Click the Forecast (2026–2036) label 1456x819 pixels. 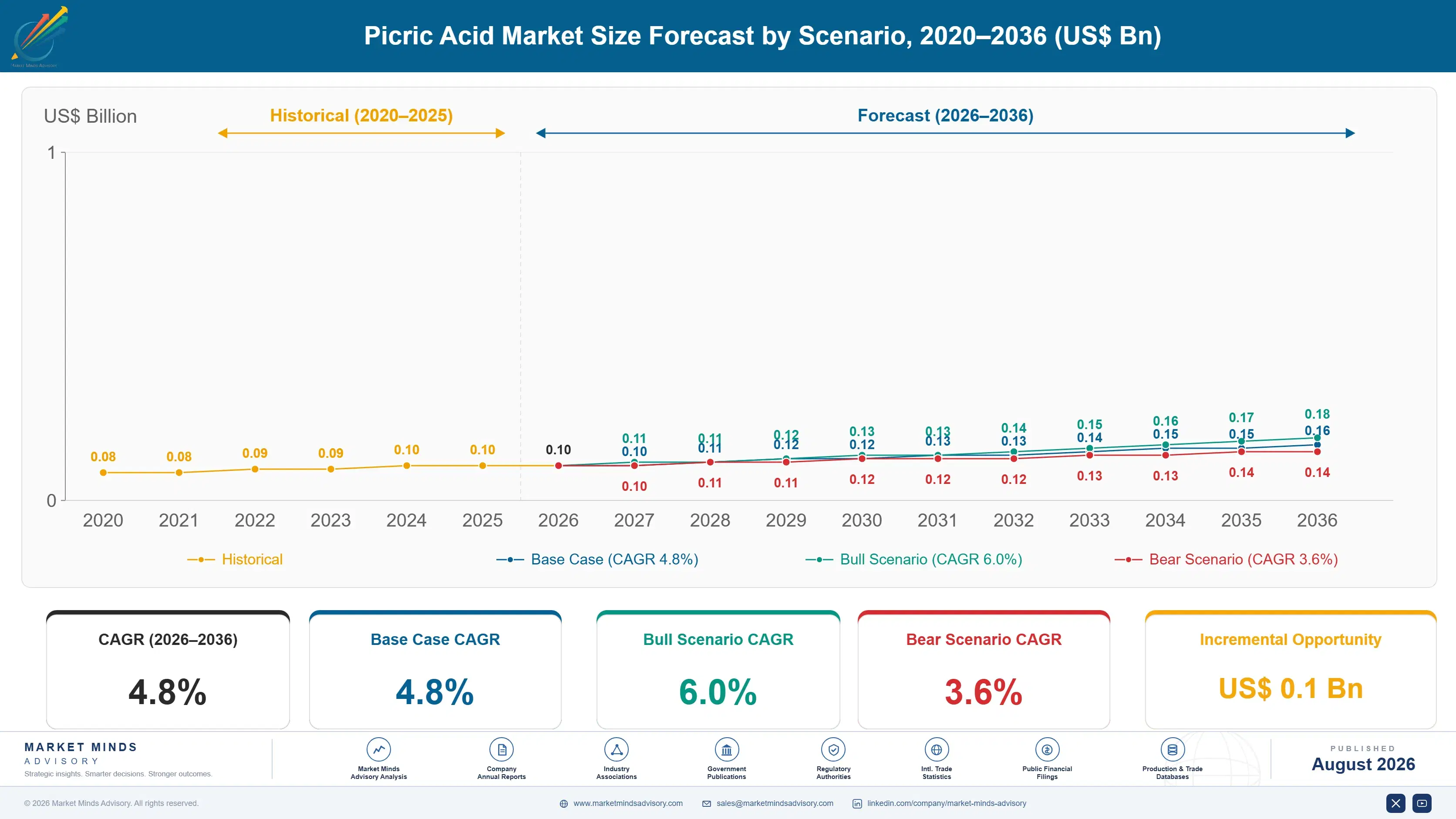tap(946, 116)
